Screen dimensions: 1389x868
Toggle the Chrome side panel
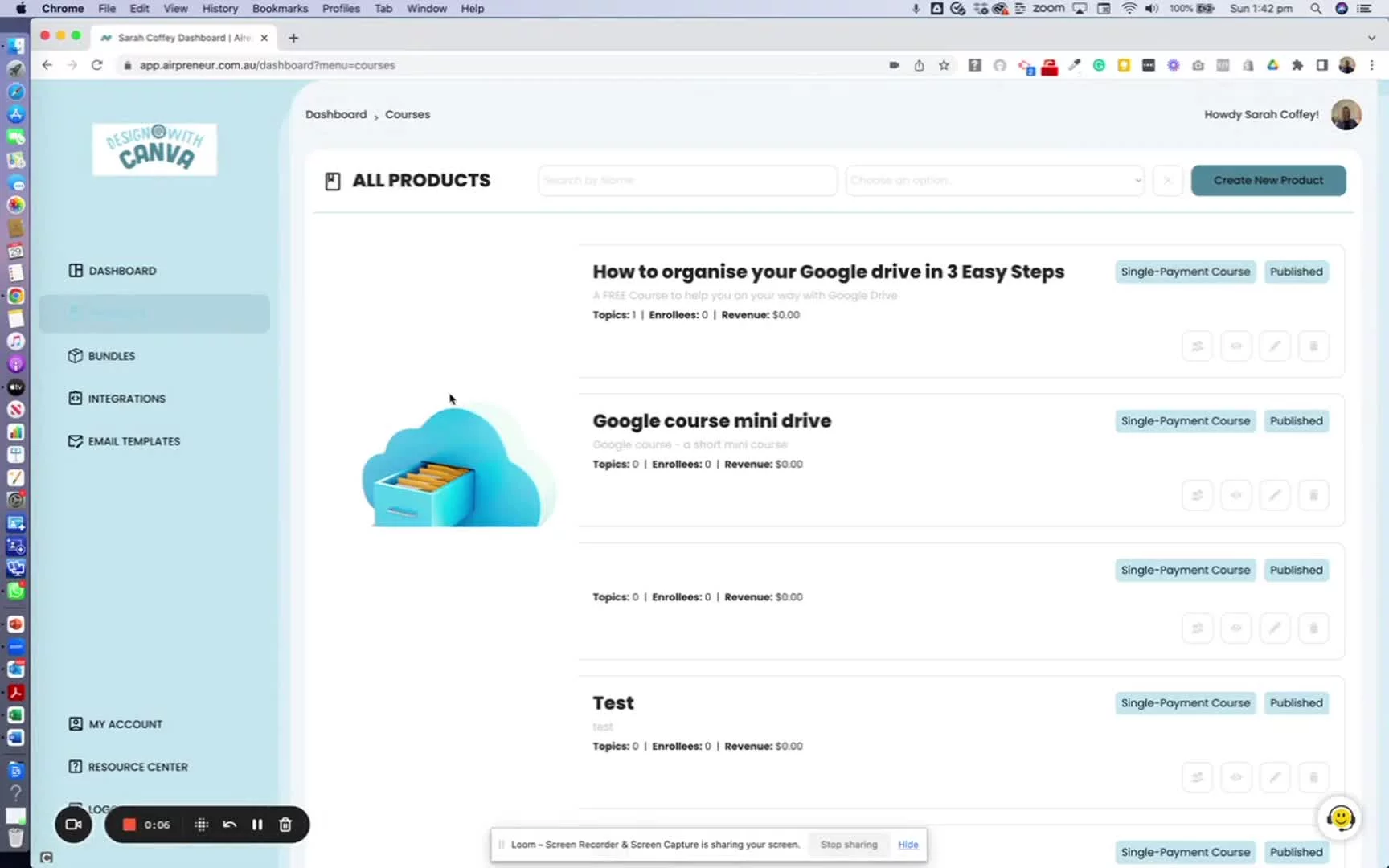tap(1321, 65)
